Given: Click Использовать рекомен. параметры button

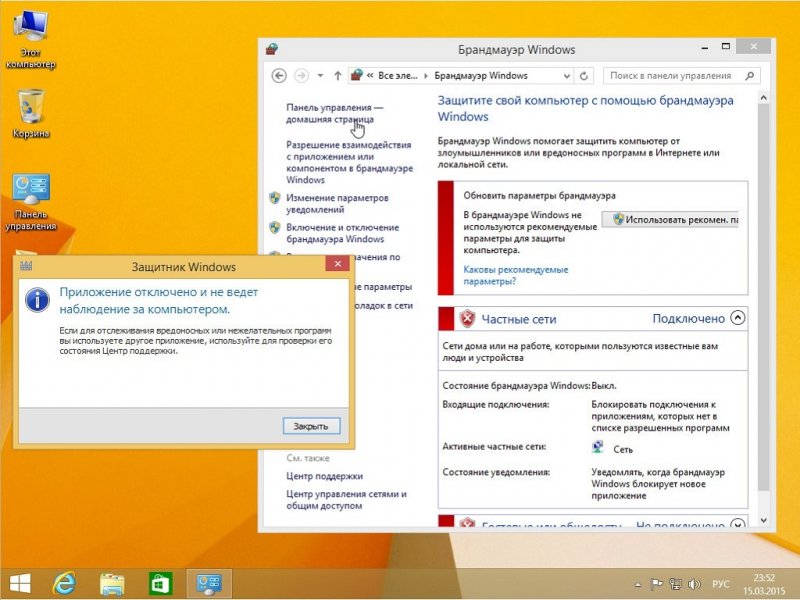Looking at the screenshot, I should coord(670,219).
